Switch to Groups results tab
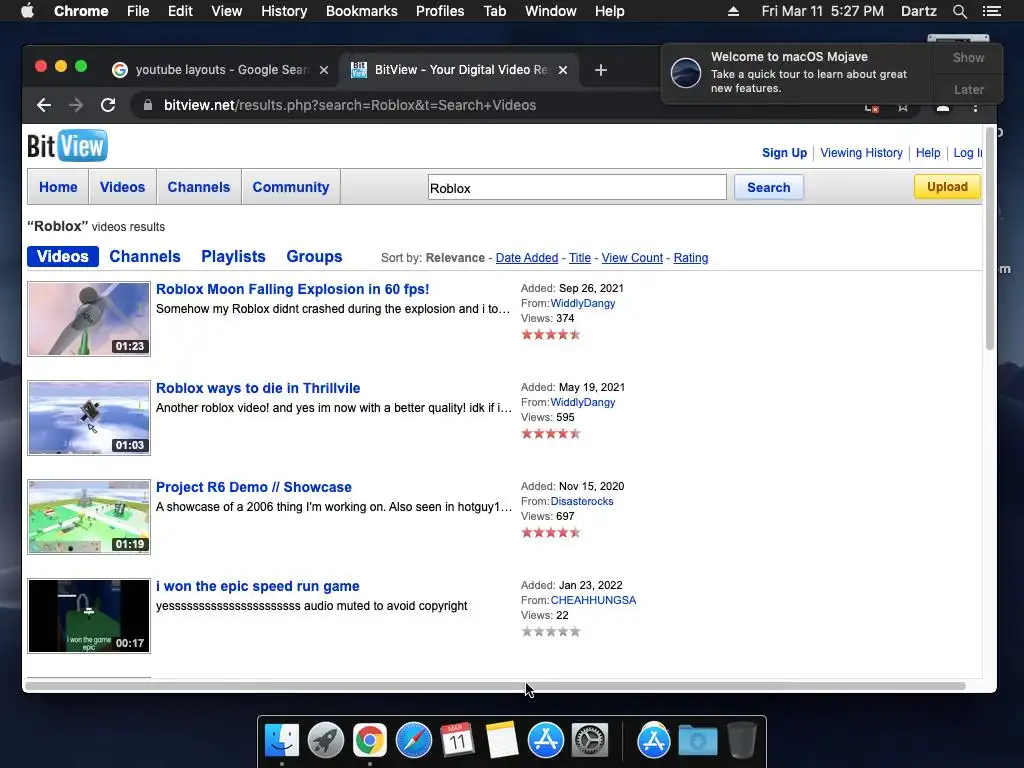This screenshot has width=1024, height=768. [x=314, y=257]
